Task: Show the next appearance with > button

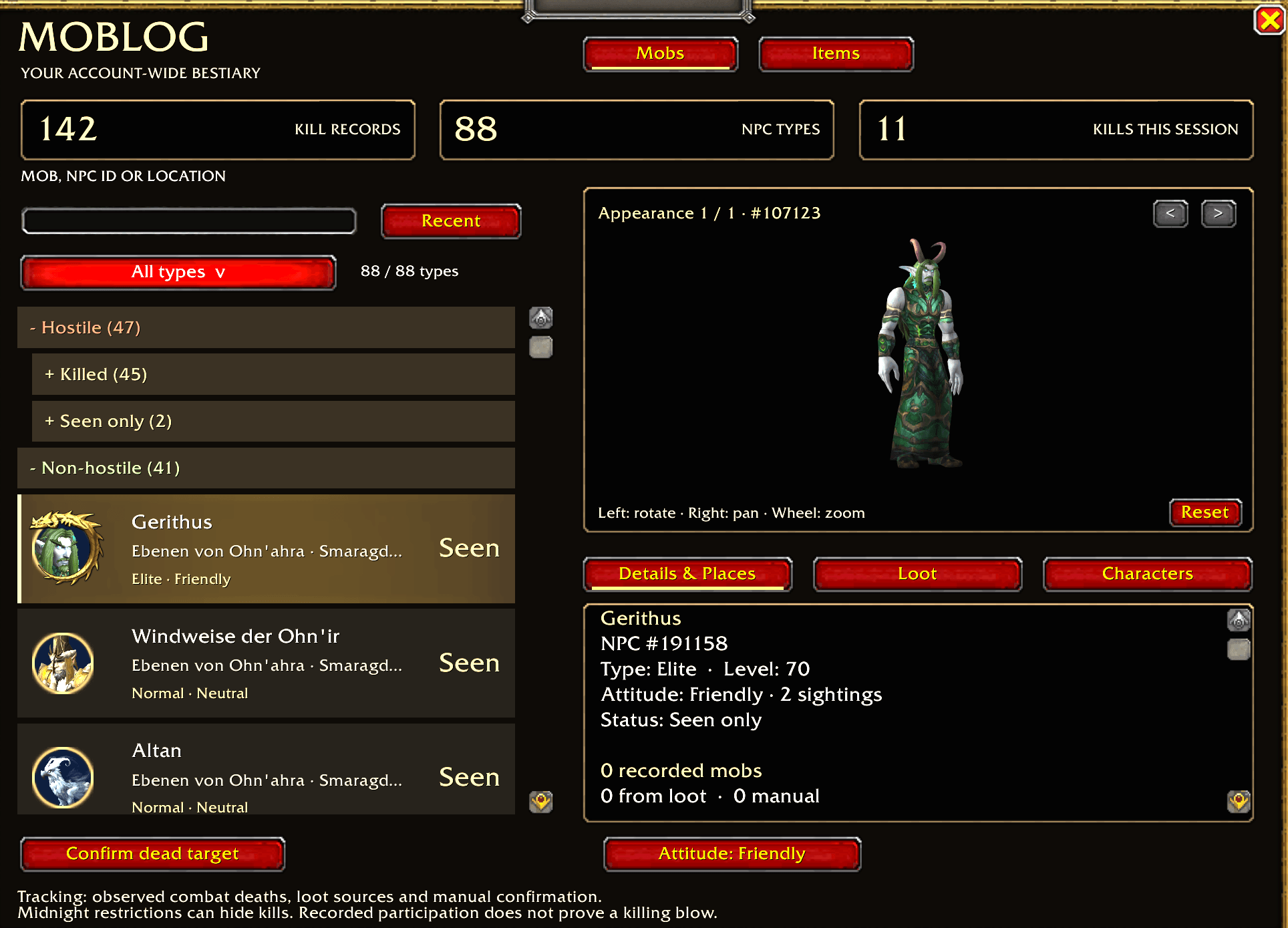Action: (1219, 214)
